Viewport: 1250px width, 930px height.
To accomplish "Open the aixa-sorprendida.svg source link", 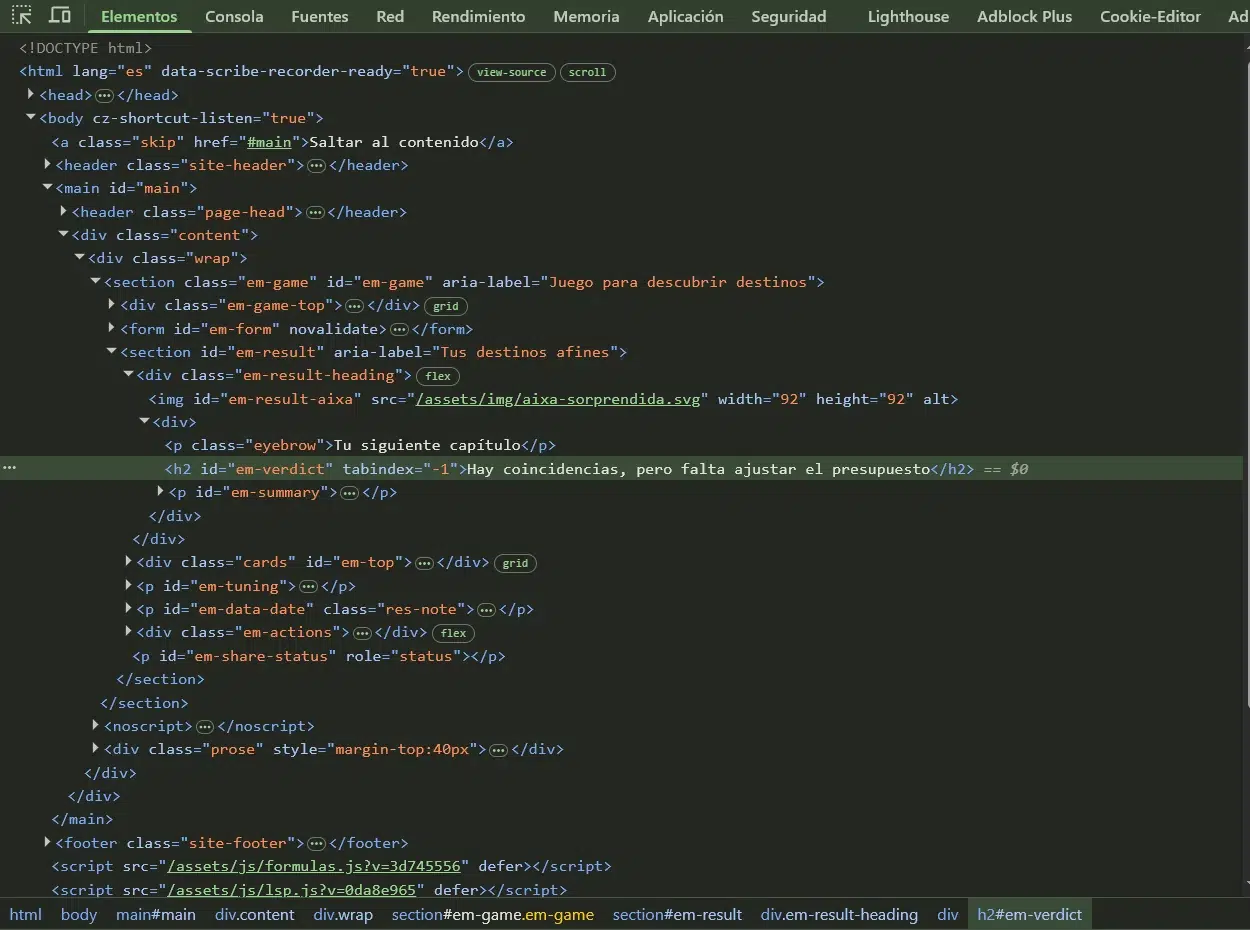I will 558,399.
